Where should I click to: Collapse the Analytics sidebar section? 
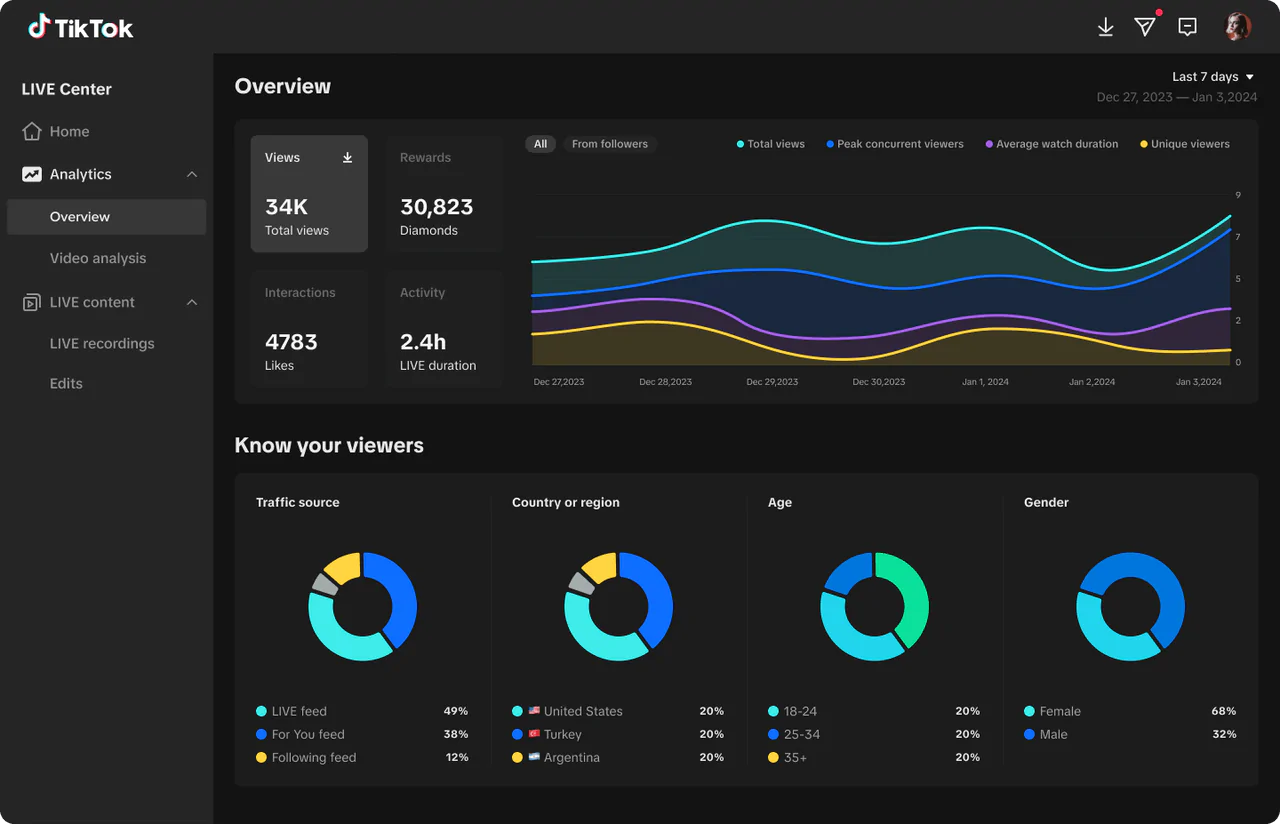pos(192,174)
